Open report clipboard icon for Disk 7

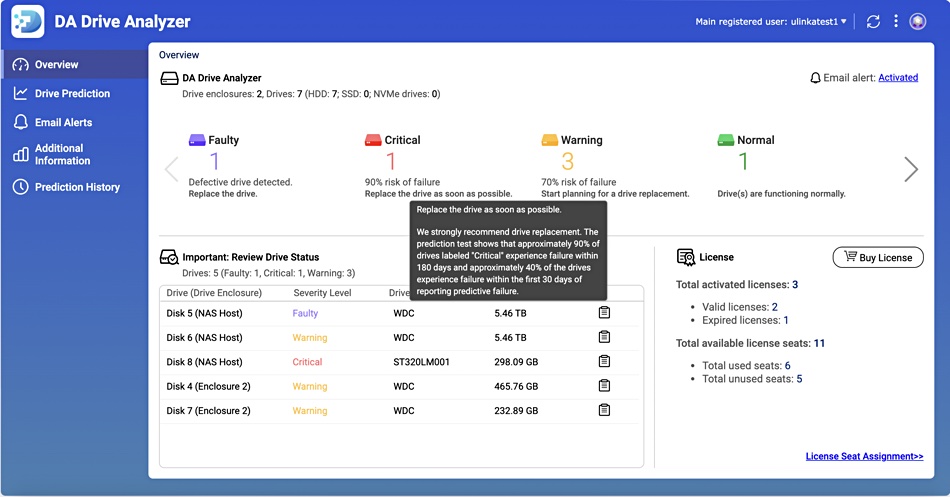[x=604, y=410]
